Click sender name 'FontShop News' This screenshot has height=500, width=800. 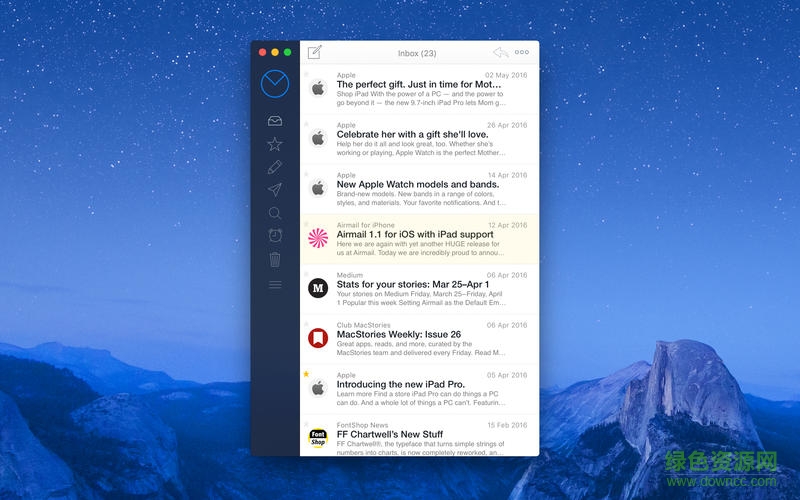pyautogui.click(x=362, y=425)
